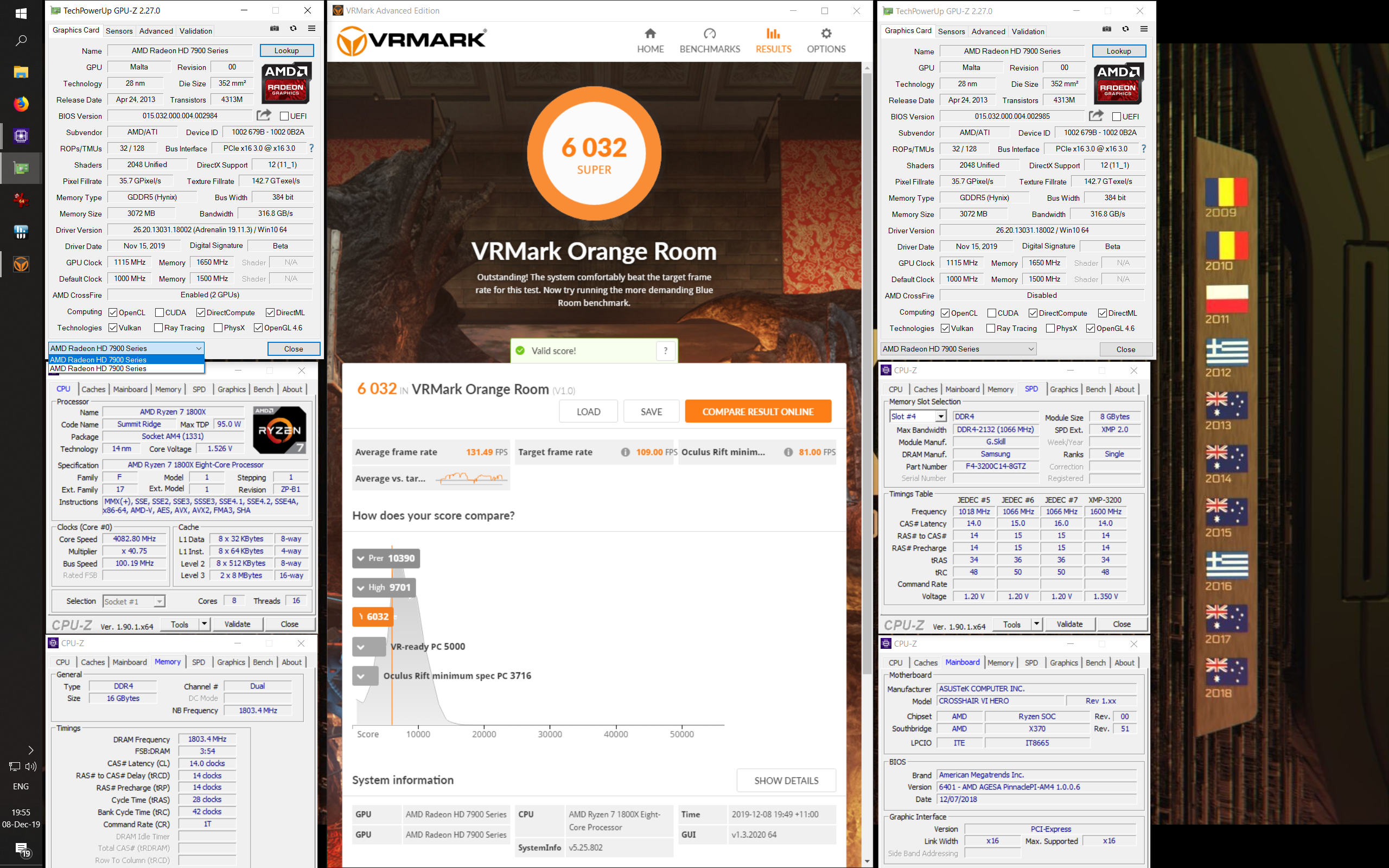The width and height of the screenshot is (1389, 868).
Task: Toggle CUDA checkbox in left GPU-Z
Action: tap(160, 313)
